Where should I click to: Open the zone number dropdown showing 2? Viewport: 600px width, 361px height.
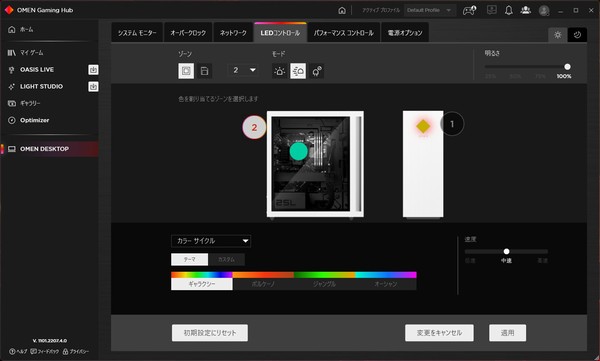[x=243, y=70]
